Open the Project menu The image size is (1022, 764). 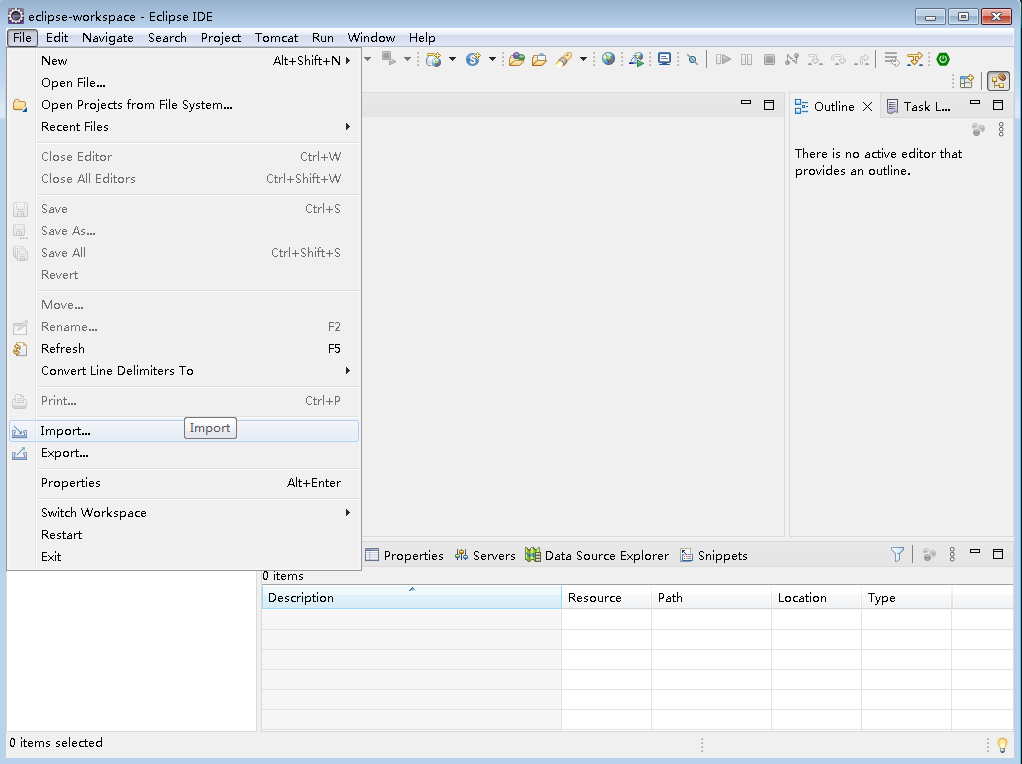point(221,38)
